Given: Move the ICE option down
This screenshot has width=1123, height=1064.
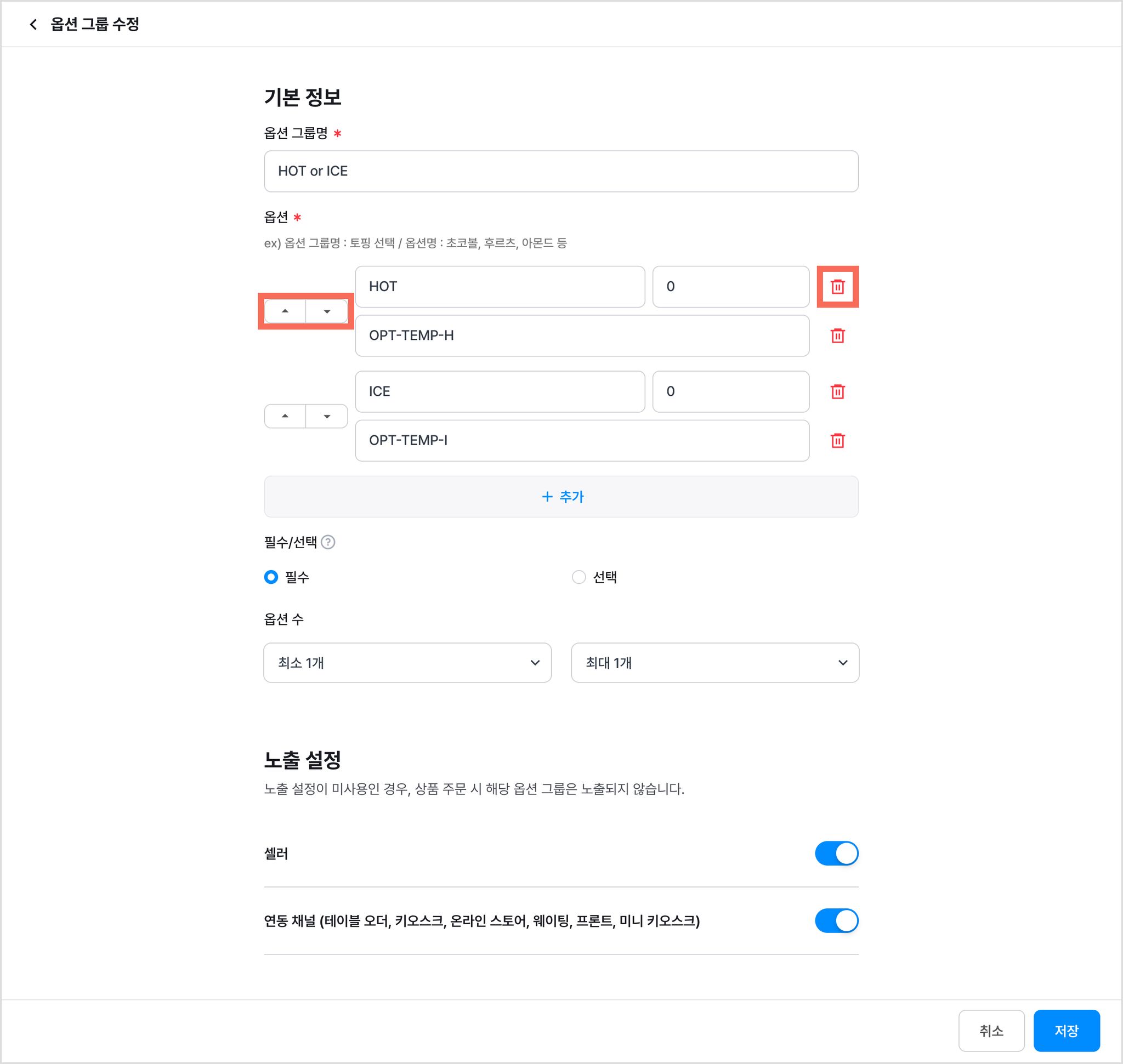Looking at the screenshot, I should (x=327, y=416).
